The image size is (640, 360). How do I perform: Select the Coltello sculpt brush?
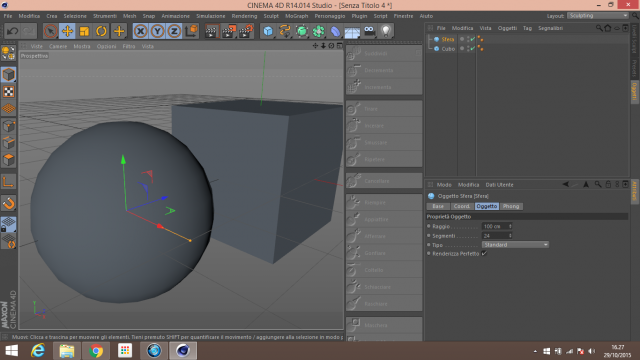(x=384, y=270)
